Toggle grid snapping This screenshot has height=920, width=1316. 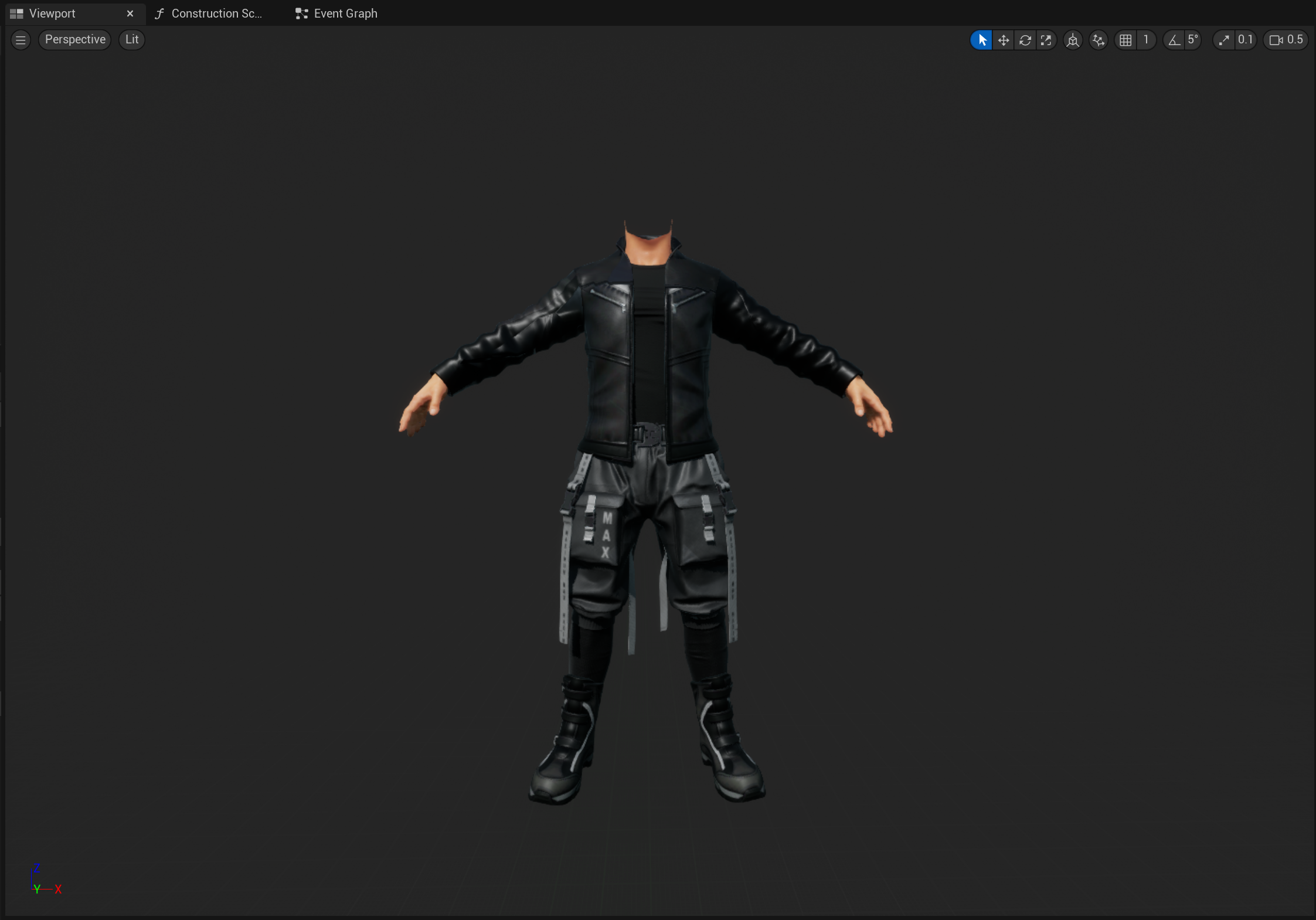tap(1125, 40)
